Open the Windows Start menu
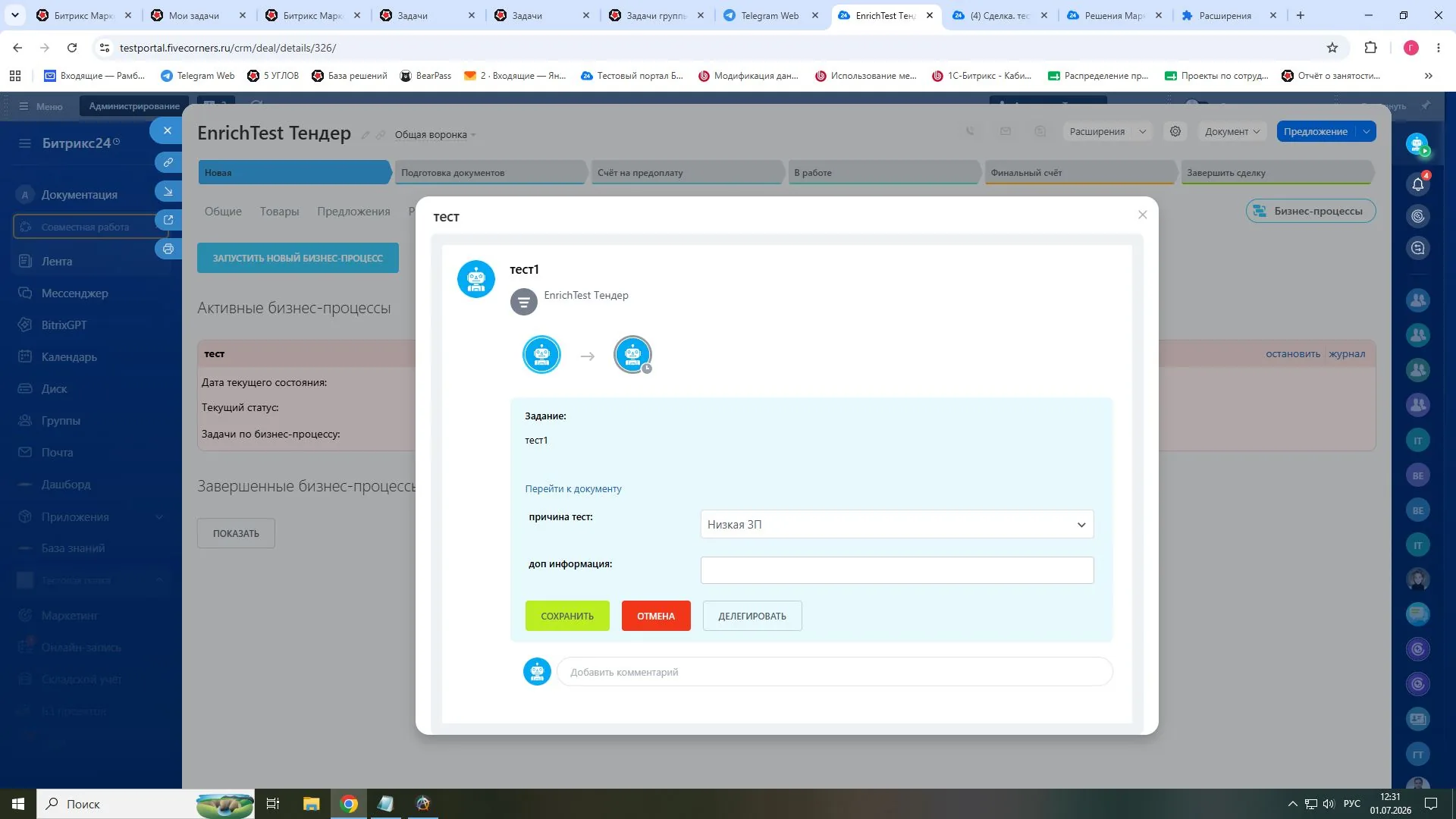Image resolution: width=1456 pixels, height=819 pixels. click(18, 804)
